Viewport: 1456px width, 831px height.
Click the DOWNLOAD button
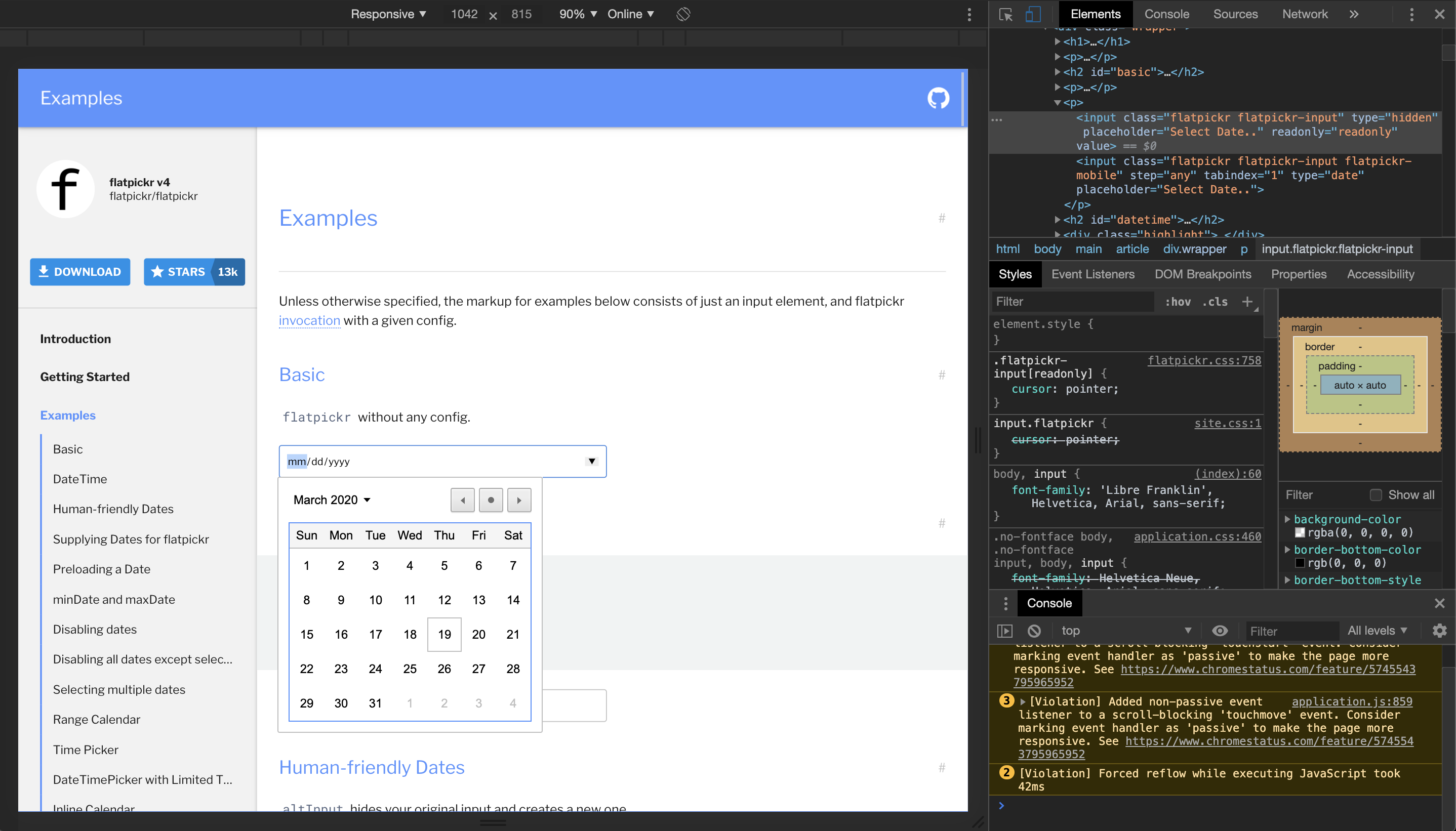[80, 272]
